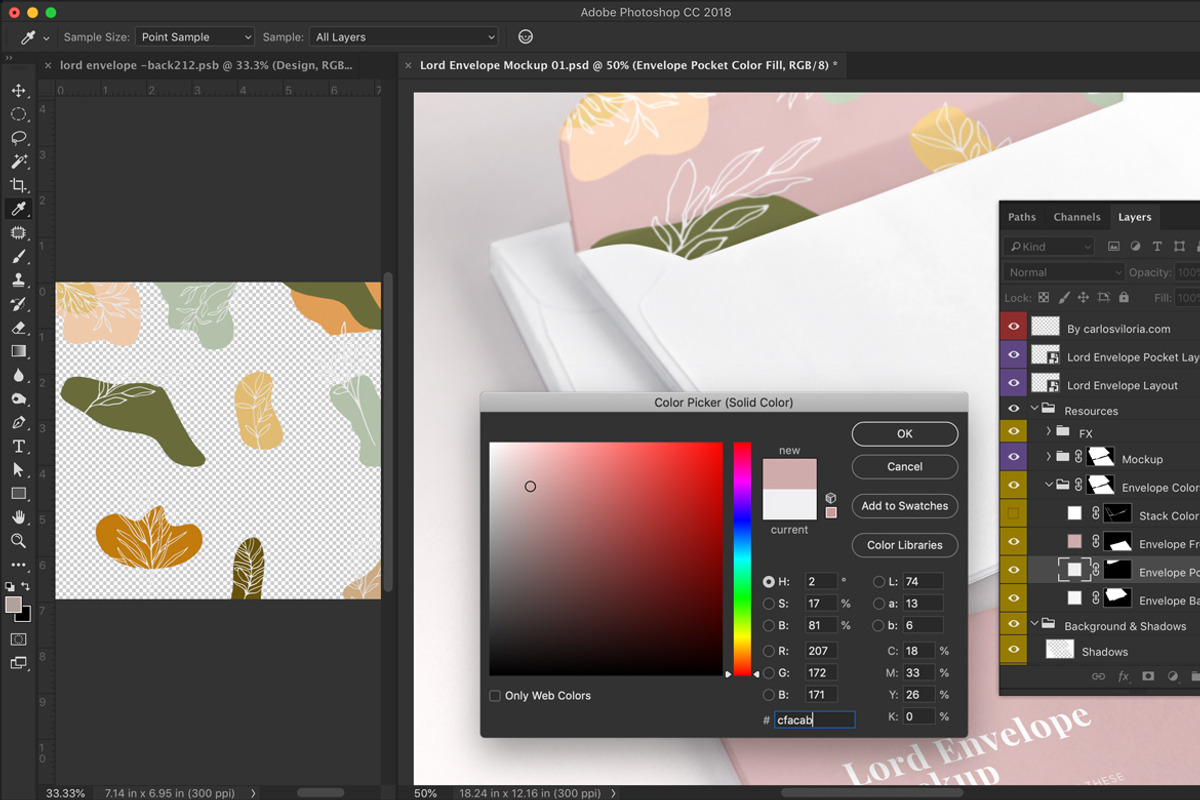
Task: Click the rainbow hue slider strip
Action: [742, 559]
